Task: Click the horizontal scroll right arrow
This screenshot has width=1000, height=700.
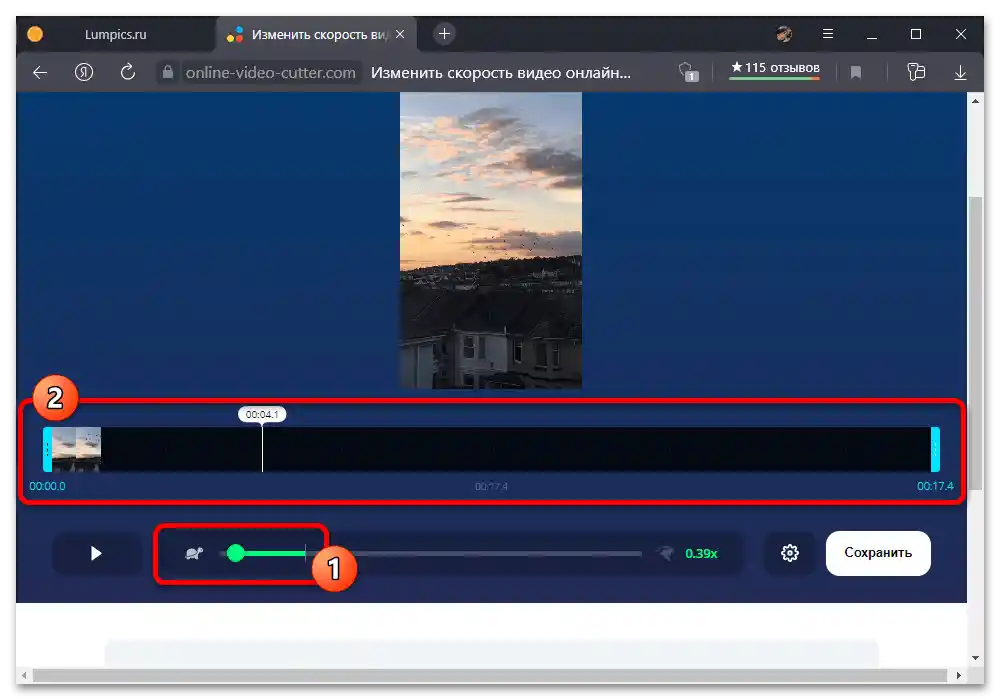Action: tap(959, 675)
